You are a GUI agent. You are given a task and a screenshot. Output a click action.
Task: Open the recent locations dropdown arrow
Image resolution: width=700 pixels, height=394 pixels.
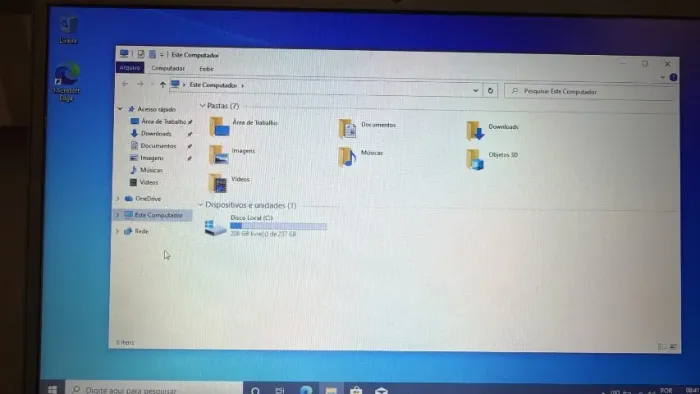click(152, 84)
